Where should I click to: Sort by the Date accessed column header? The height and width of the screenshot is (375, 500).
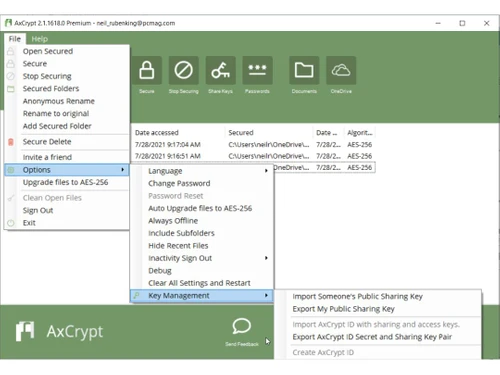click(x=179, y=133)
